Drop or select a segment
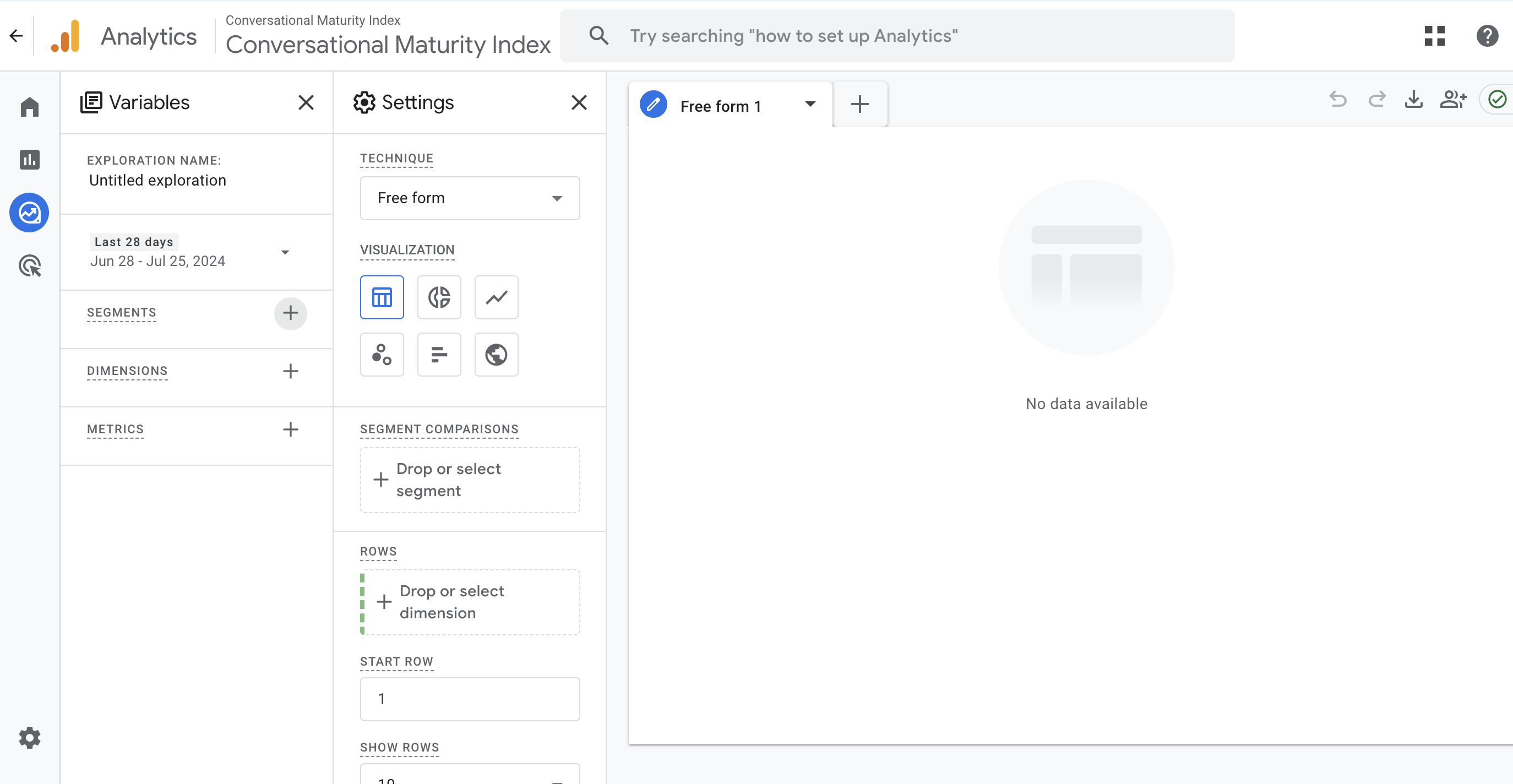This screenshot has width=1513, height=784. tap(470, 480)
